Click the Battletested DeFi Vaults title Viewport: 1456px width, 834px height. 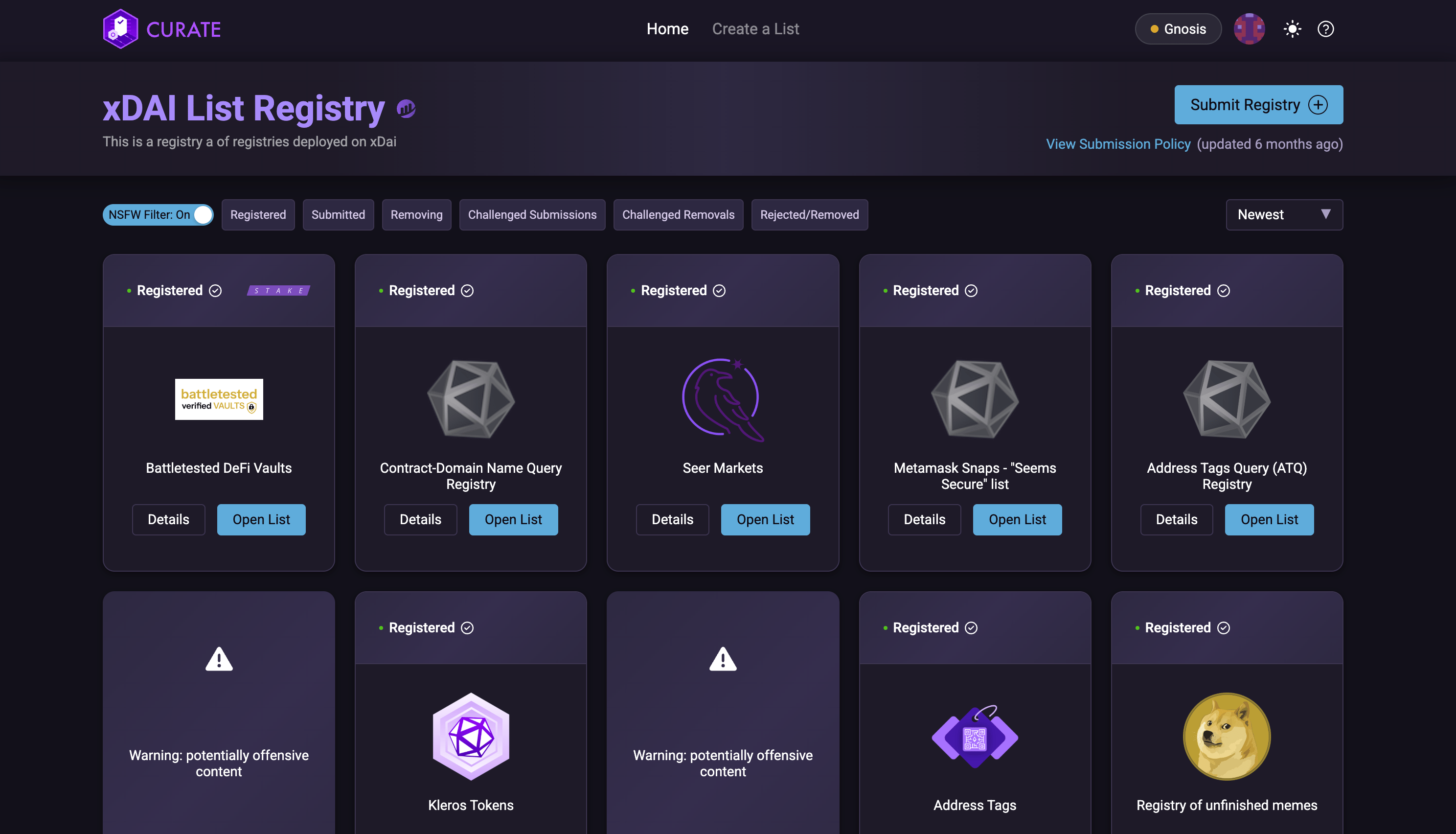pyautogui.click(x=219, y=468)
